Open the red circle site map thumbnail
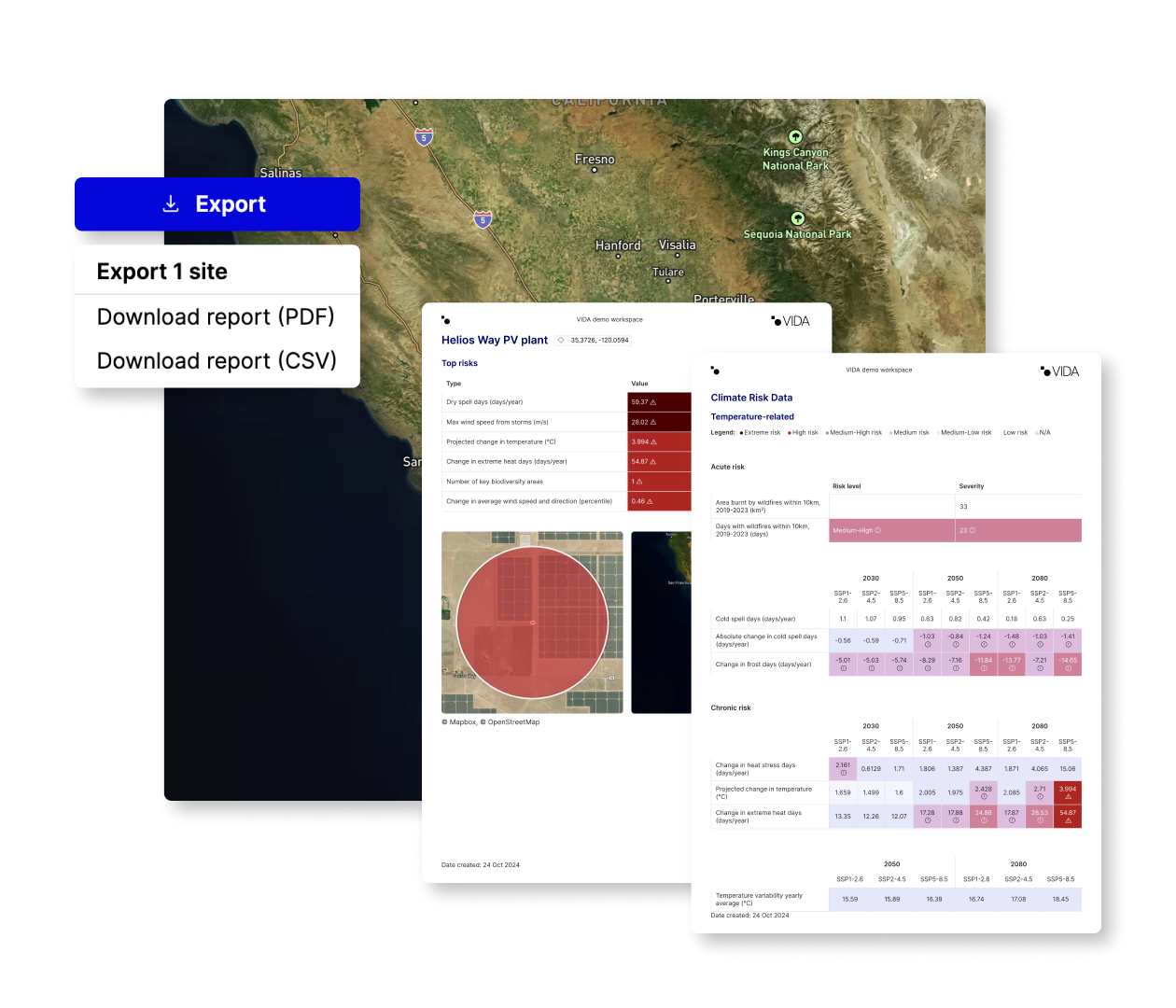Screen dimensions: 1176x1008 tap(532, 623)
